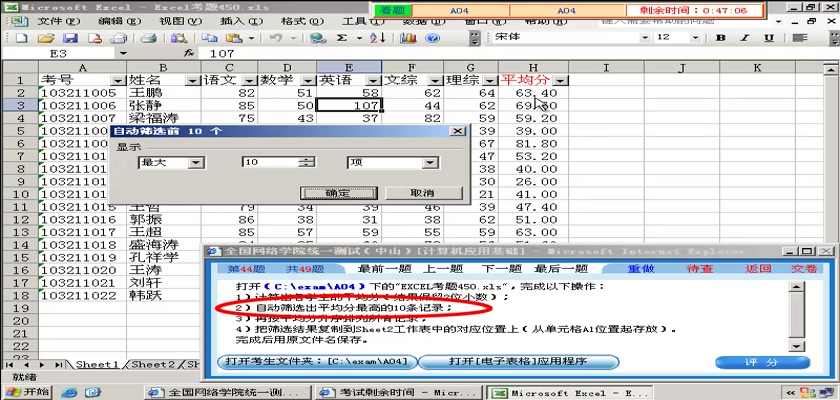Click the Copy toolbar icon

209,38
